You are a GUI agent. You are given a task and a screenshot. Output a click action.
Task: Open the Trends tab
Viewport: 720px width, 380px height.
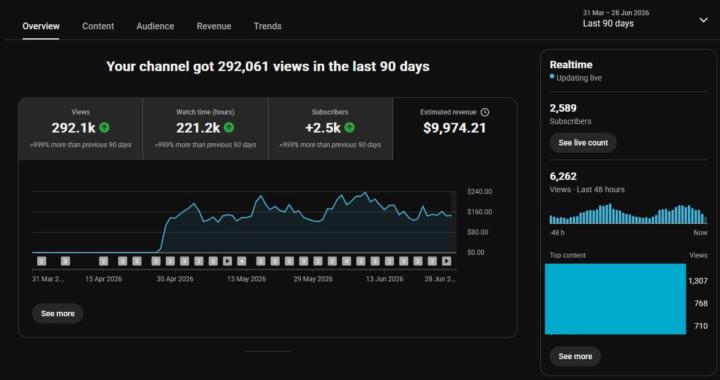[x=268, y=26]
